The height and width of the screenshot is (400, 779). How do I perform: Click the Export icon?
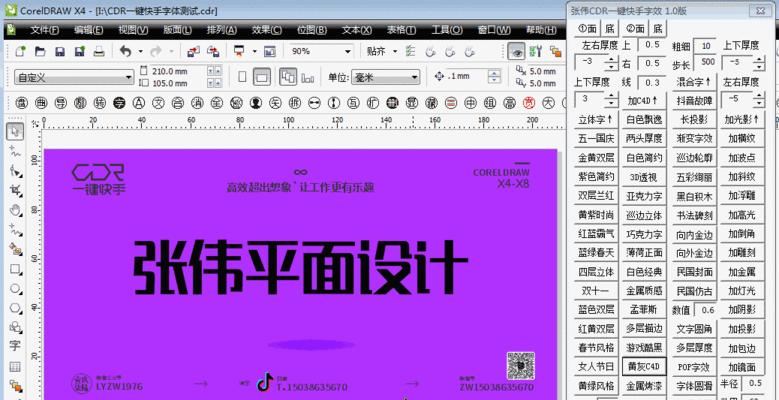(x=213, y=51)
